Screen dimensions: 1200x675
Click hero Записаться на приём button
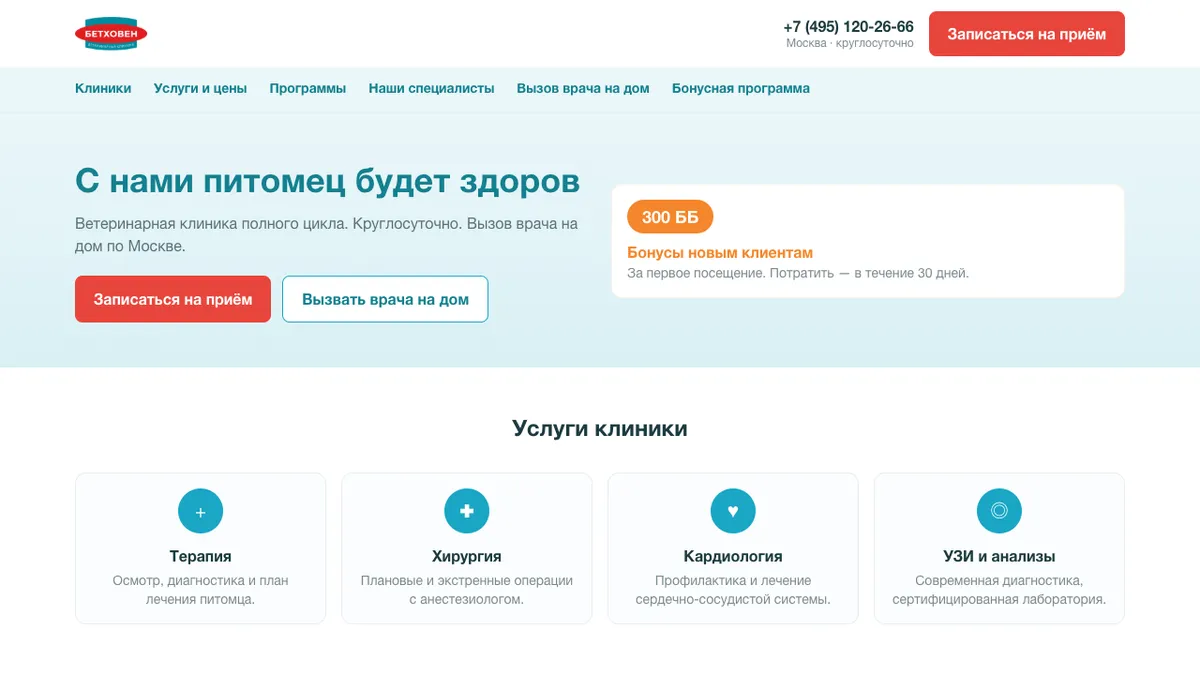173,299
